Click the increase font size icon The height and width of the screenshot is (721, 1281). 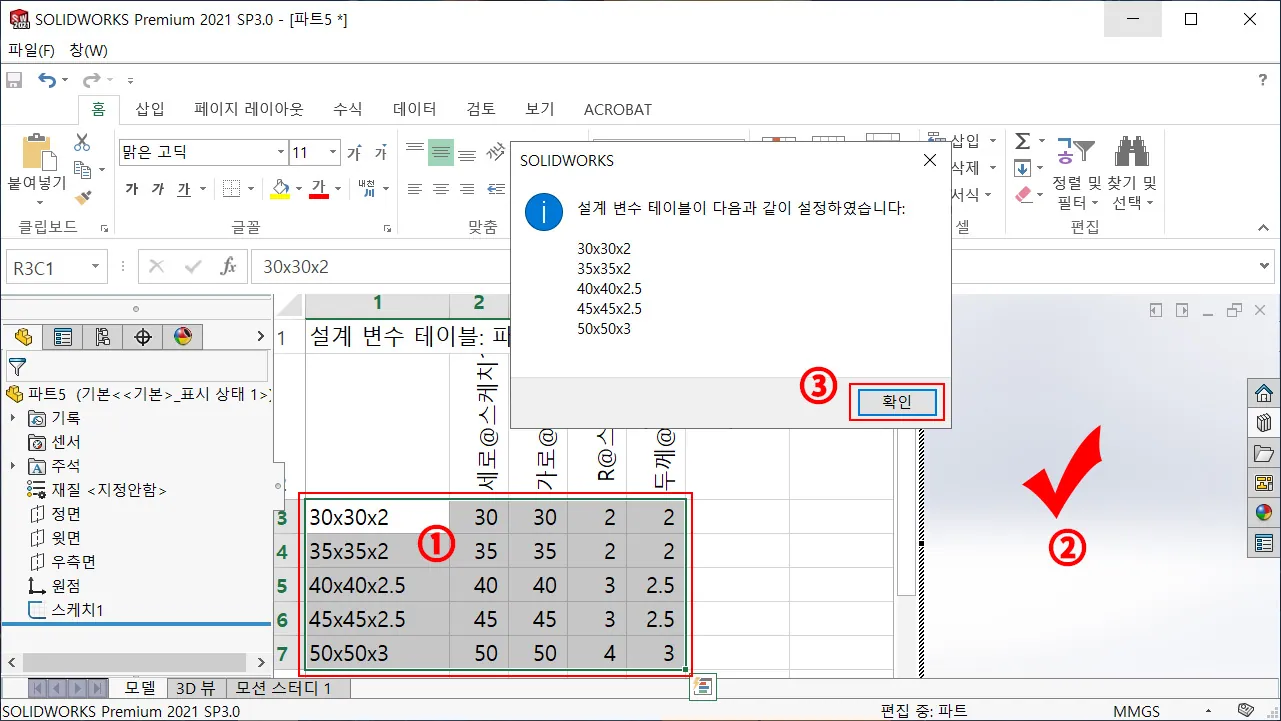coord(354,153)
